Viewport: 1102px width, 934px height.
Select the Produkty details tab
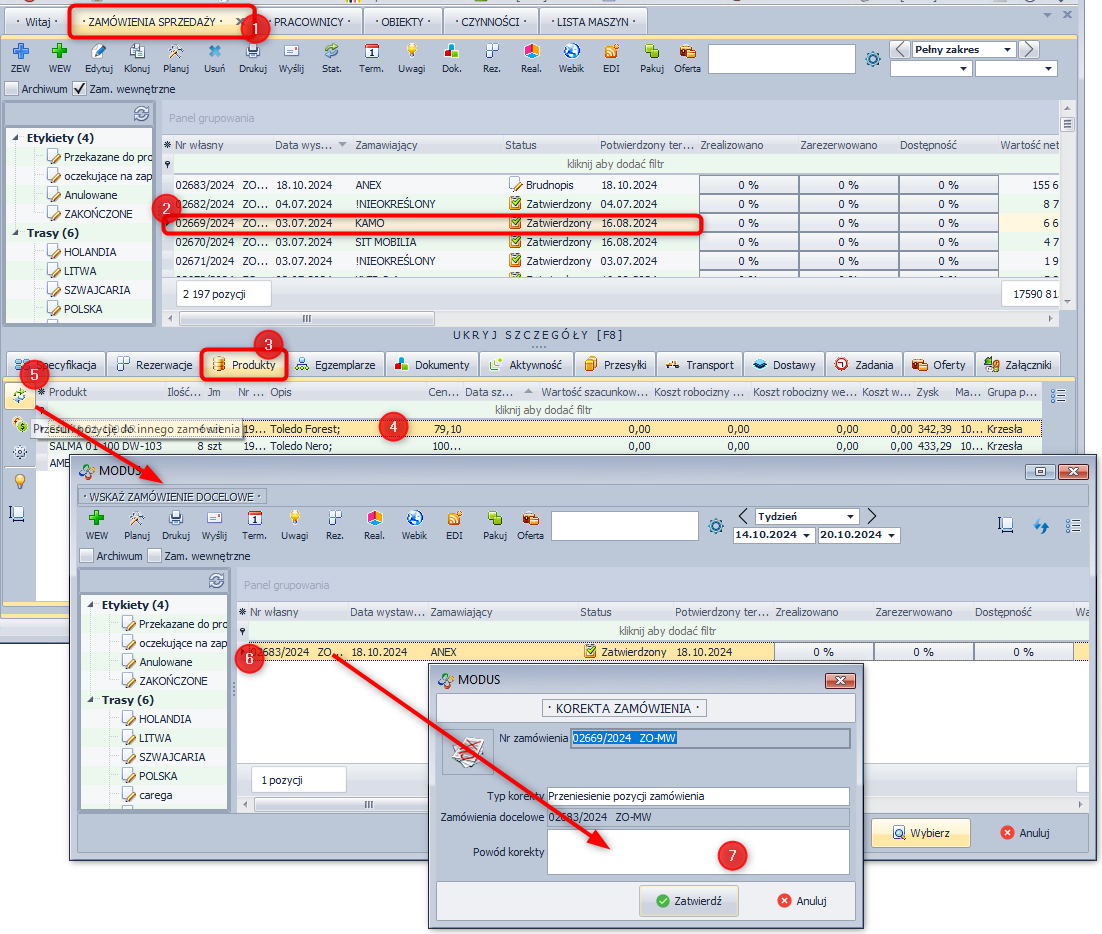[x=244, y=365]
